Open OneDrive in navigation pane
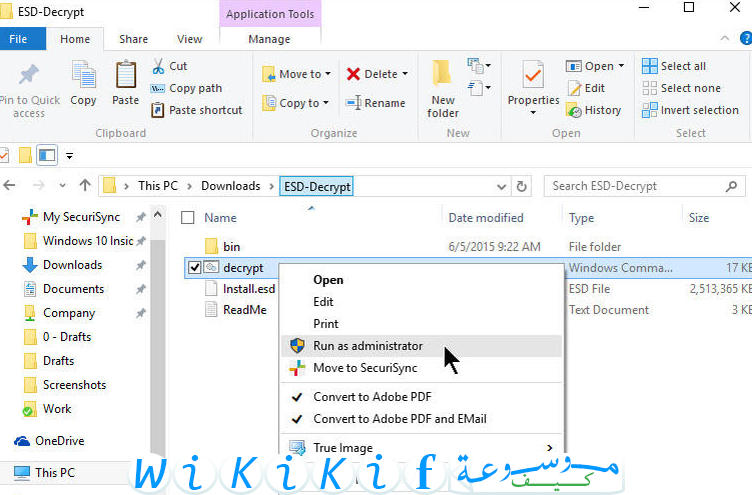Image resolution: width=752 pixels, height=495 pixels. pos(49,440)
